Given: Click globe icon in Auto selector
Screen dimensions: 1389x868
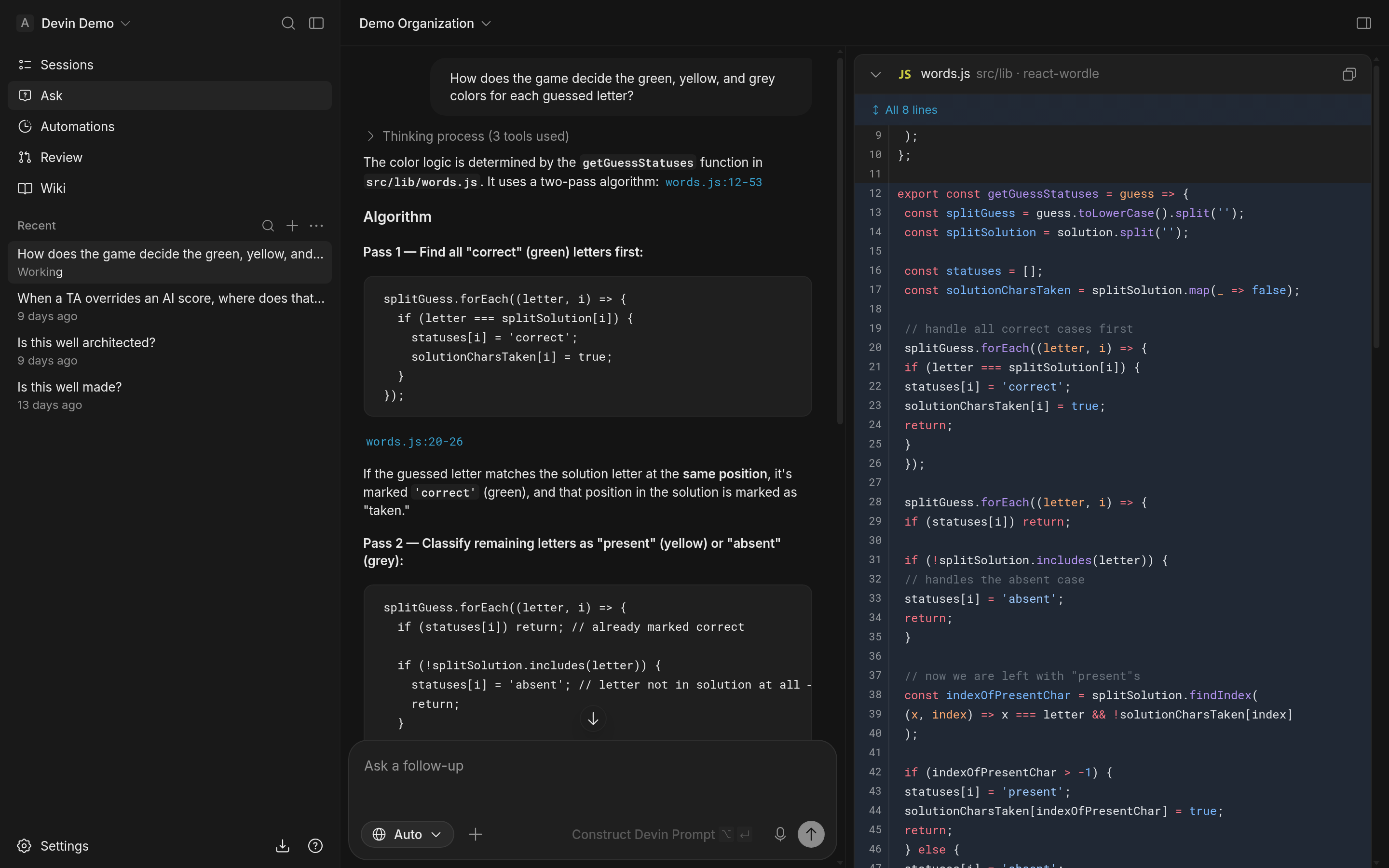Looking at the screenshot, I should [x=379, y=834].
